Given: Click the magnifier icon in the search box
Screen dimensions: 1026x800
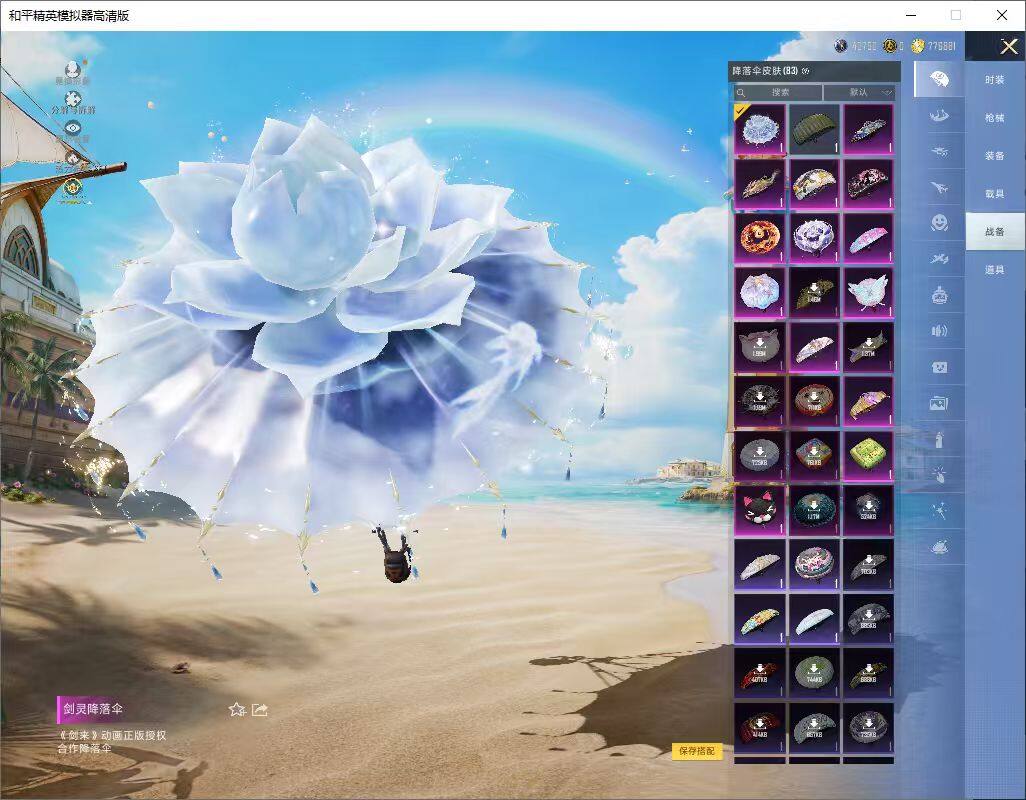Looking at the screenshot, I should click(741, 93).
